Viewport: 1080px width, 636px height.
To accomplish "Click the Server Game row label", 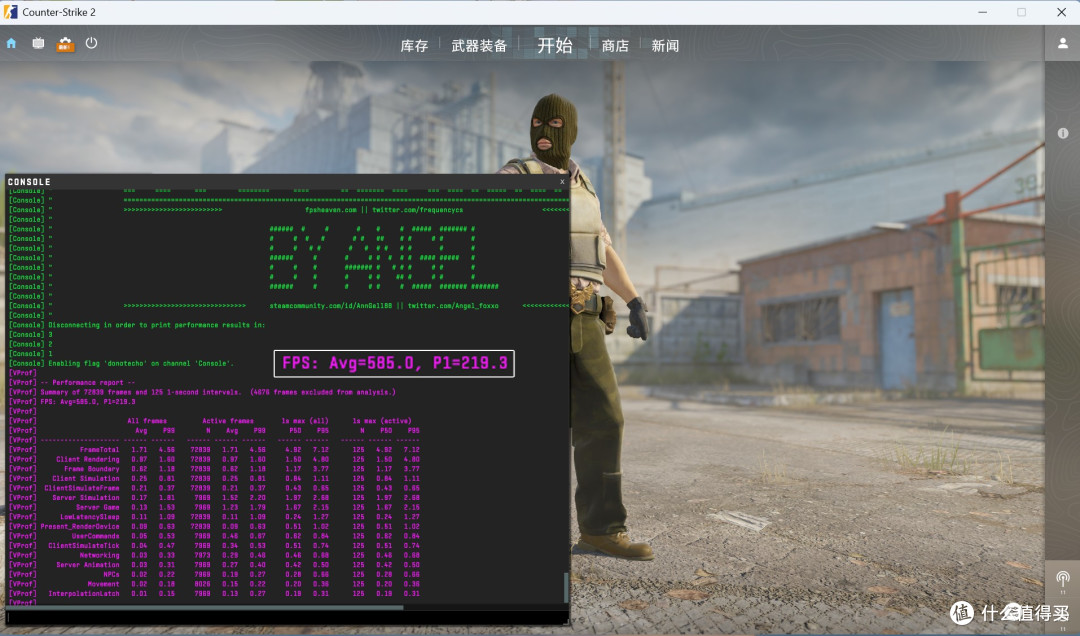I will coord(97,508).
